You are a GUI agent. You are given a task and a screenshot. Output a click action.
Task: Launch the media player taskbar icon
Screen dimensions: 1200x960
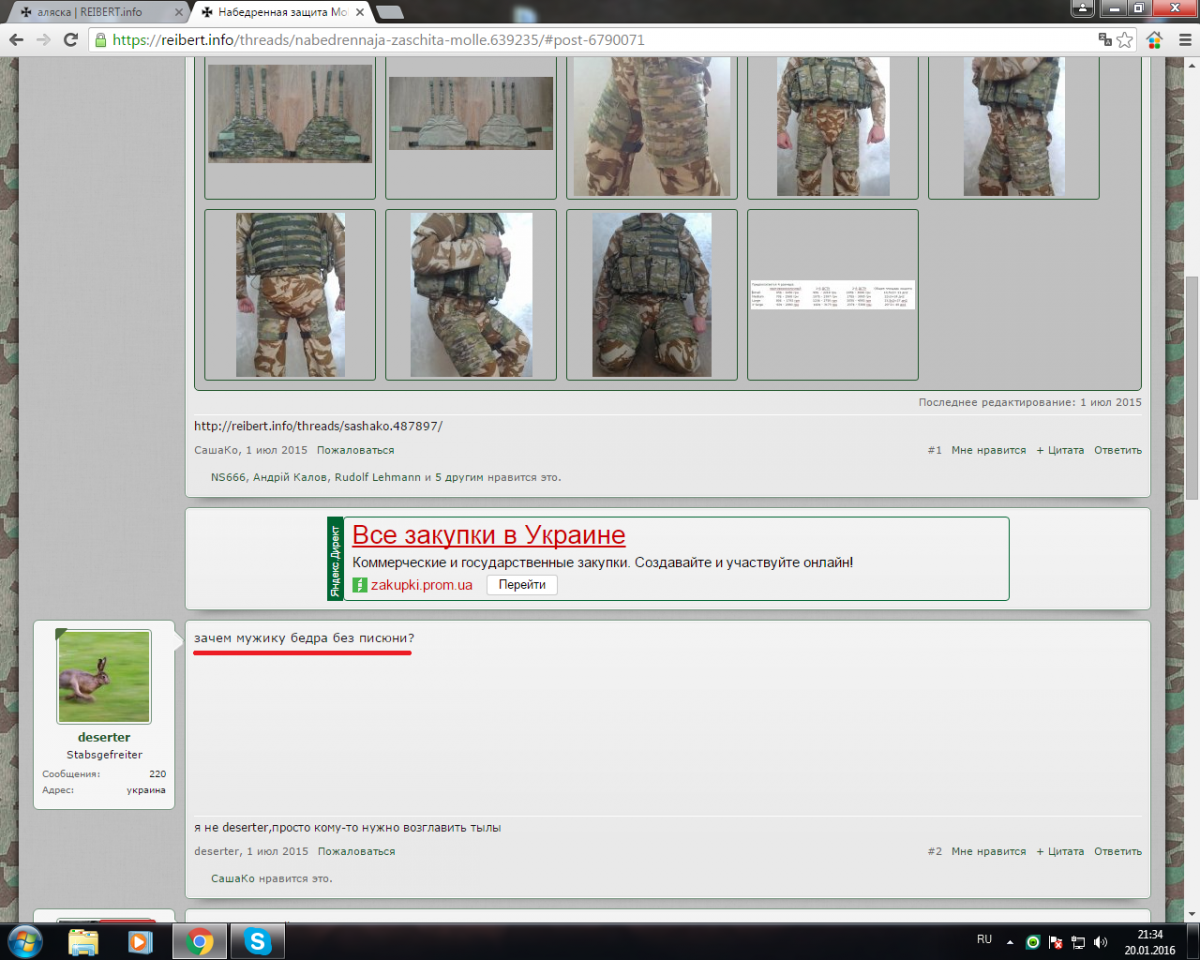click(140, 941)
